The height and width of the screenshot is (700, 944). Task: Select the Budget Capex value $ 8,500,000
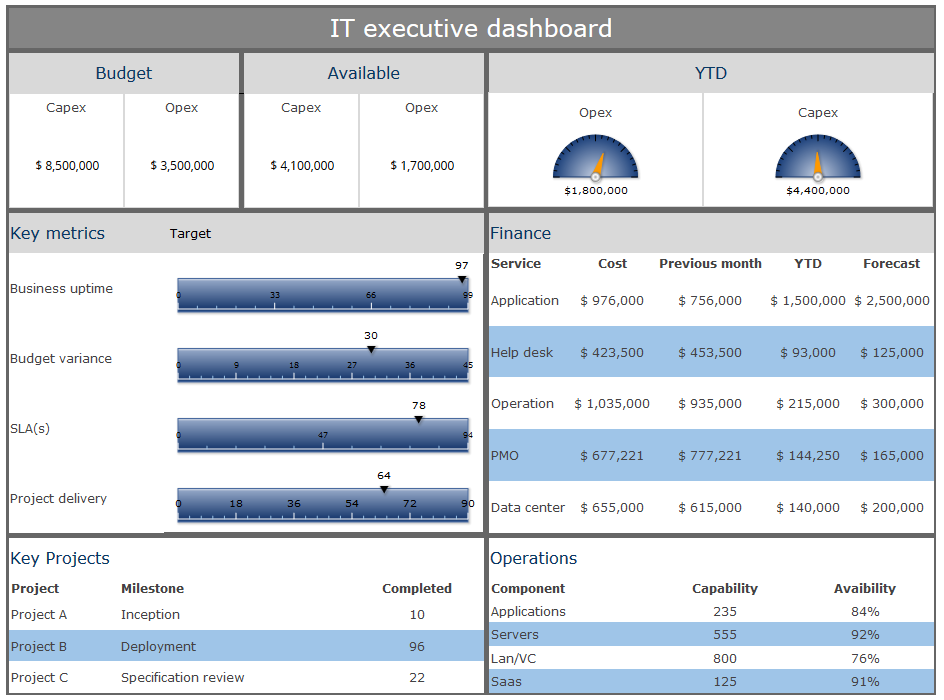67,166
